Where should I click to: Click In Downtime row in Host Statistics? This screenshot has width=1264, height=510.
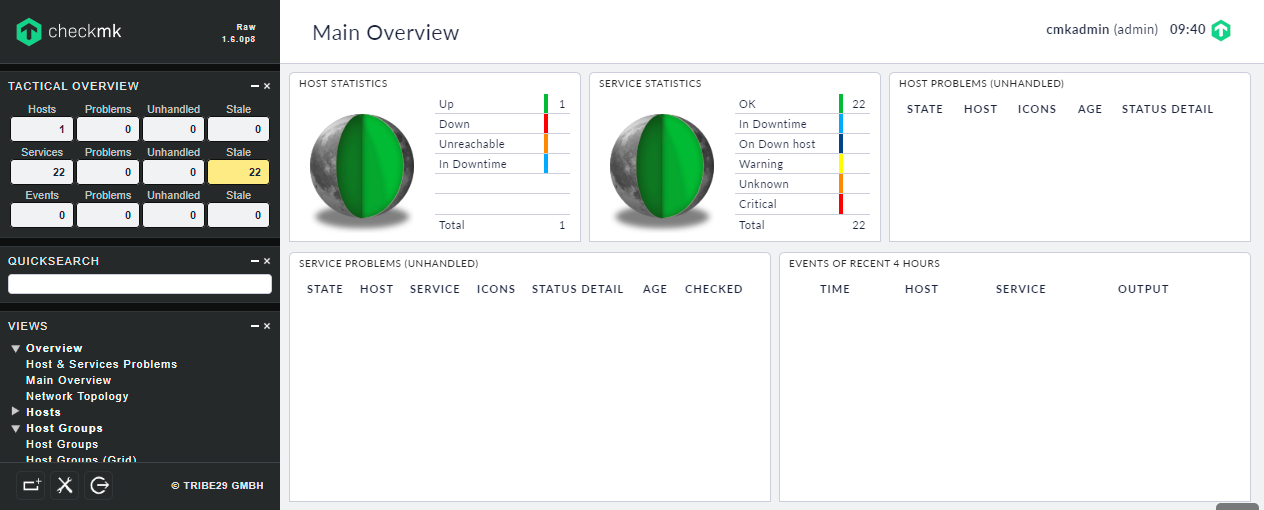pos(502,164)
